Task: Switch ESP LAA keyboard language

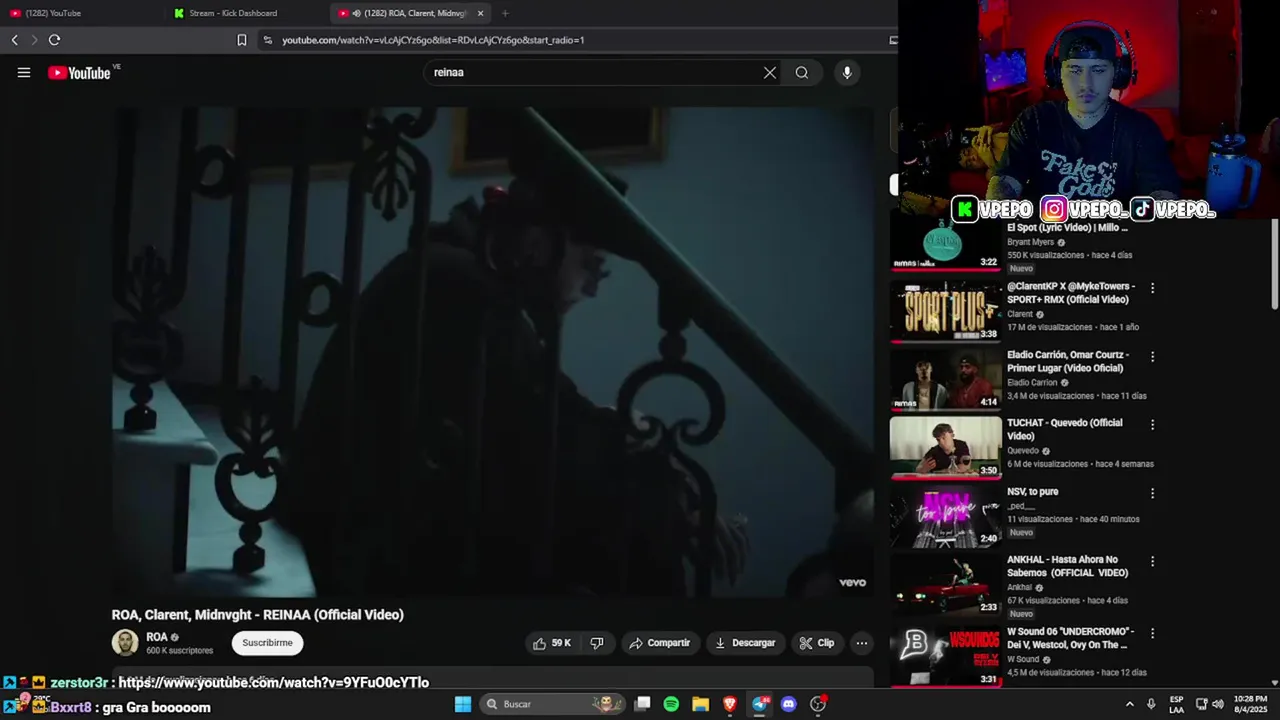Action: 1177,704
